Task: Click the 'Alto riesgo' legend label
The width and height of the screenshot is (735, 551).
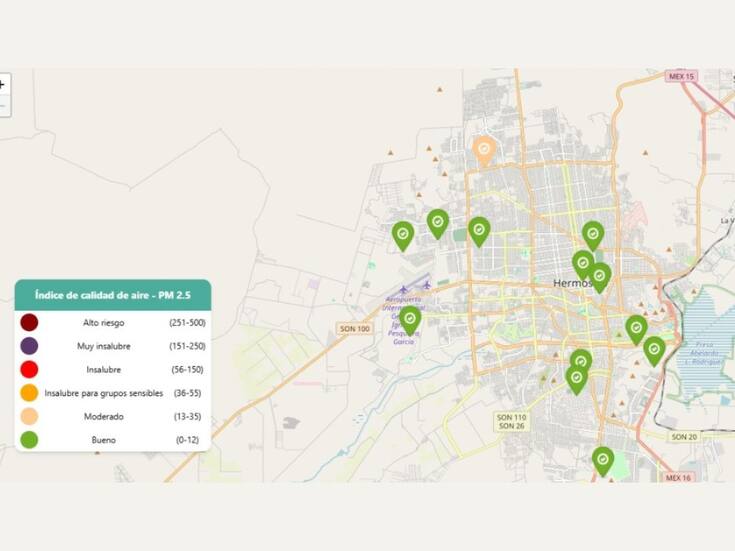Action: click(x=104, y=323)
